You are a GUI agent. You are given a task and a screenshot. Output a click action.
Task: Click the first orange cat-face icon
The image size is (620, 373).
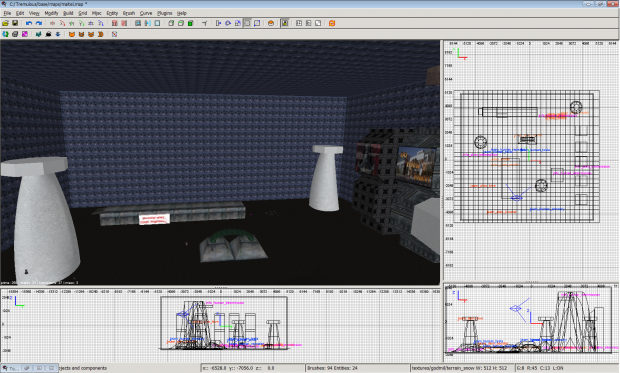[72, 34]
